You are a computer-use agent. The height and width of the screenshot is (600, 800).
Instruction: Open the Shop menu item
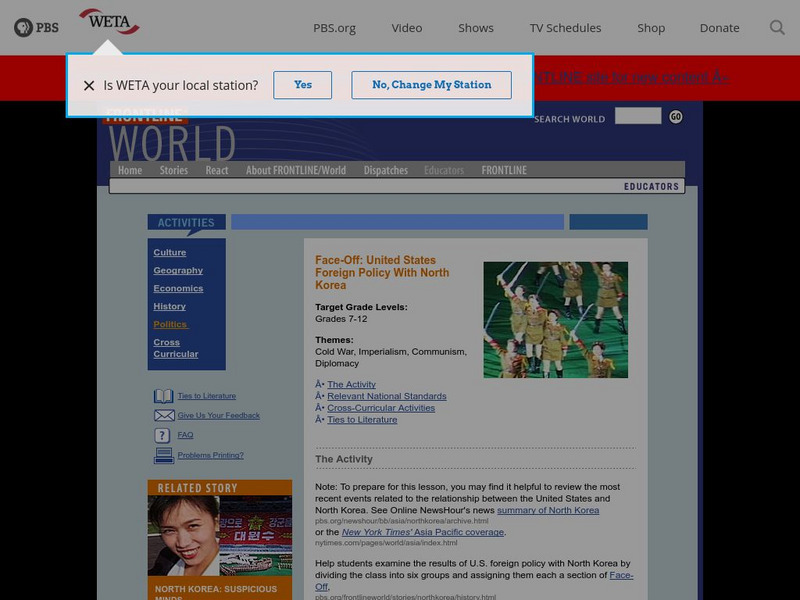click(x=651, y=28)
